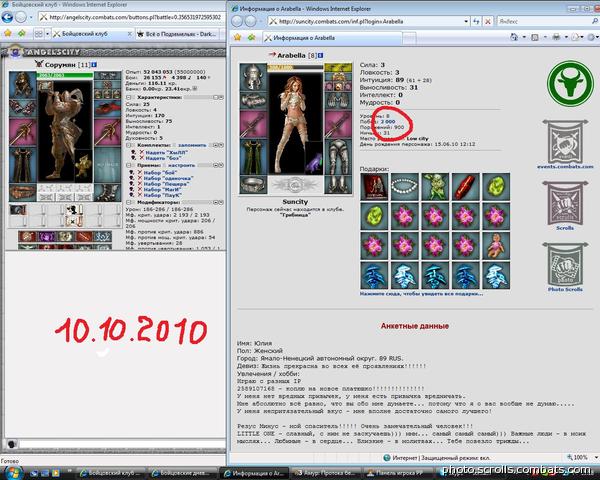Click the Home toolbar icon in the Arabella window
Screen dimensions: 600x480
tap(514, 37)
